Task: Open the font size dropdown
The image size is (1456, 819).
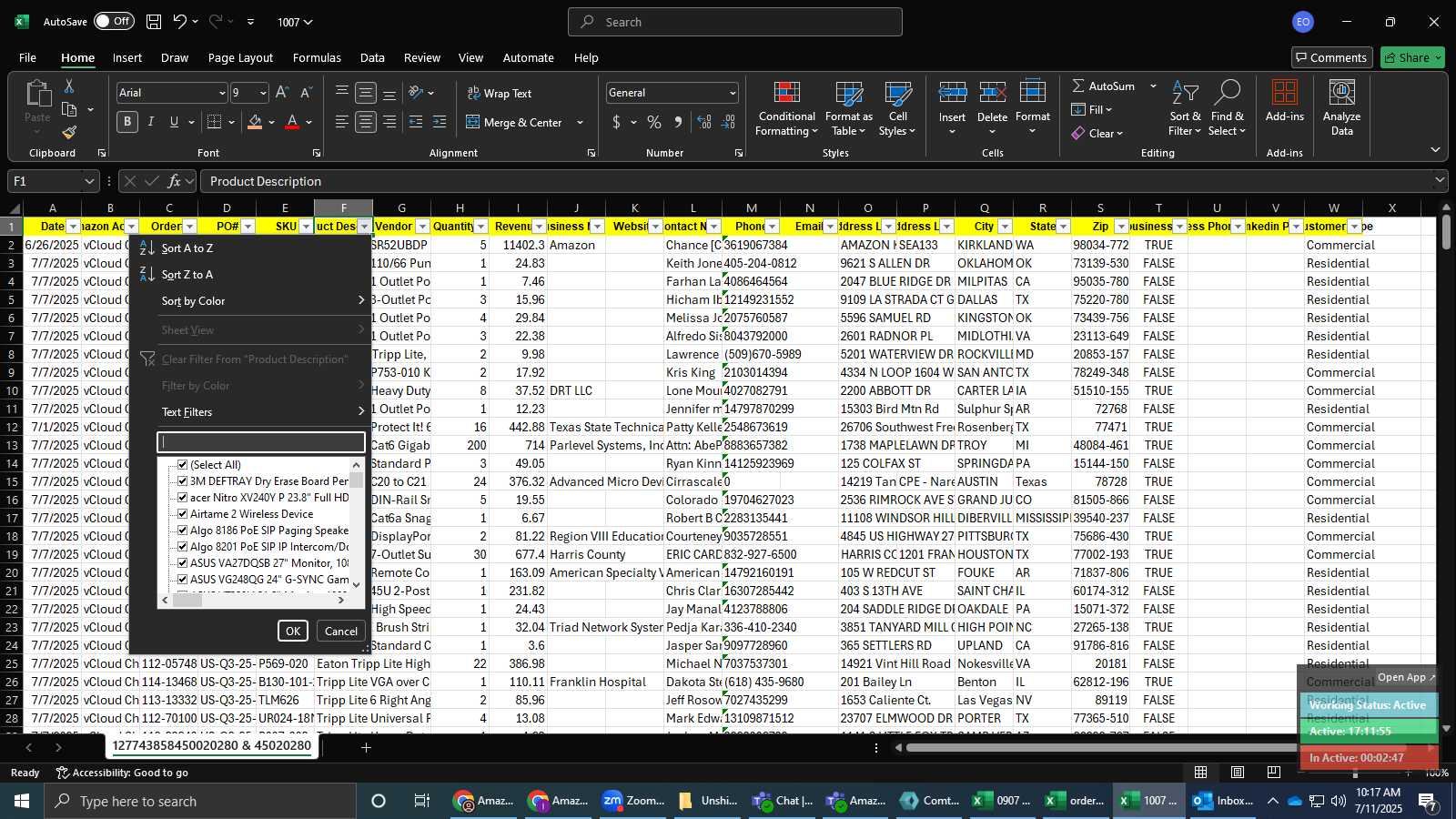Action: click(x=263, y=93)
